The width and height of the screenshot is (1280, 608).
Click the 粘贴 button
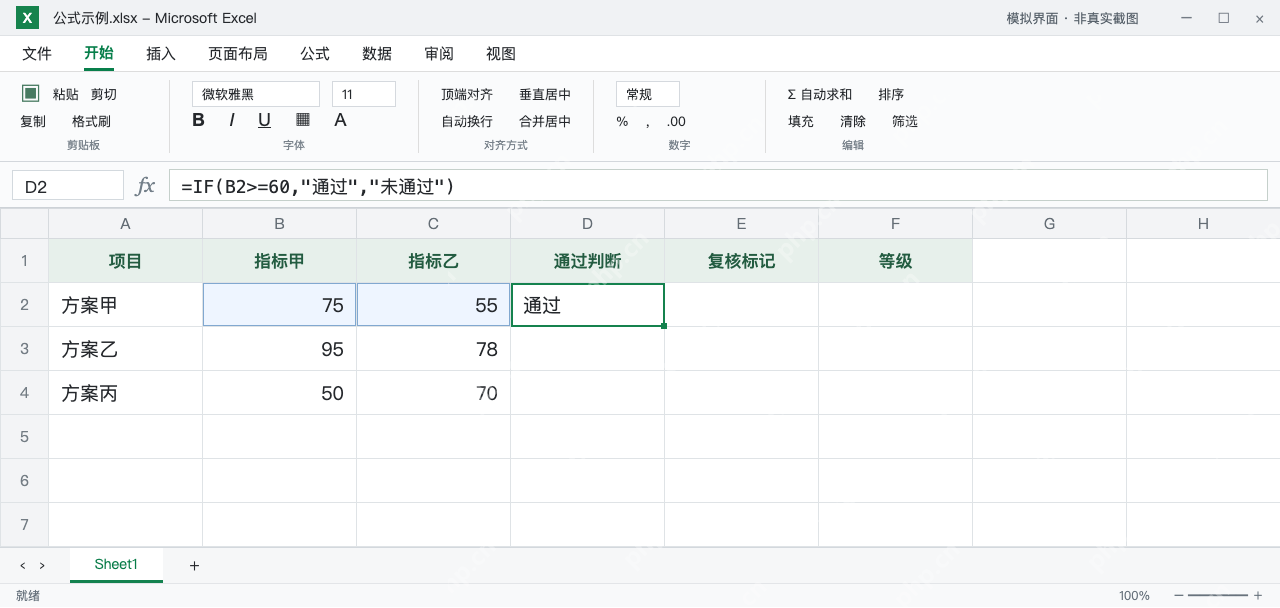(x=66, y=94)
